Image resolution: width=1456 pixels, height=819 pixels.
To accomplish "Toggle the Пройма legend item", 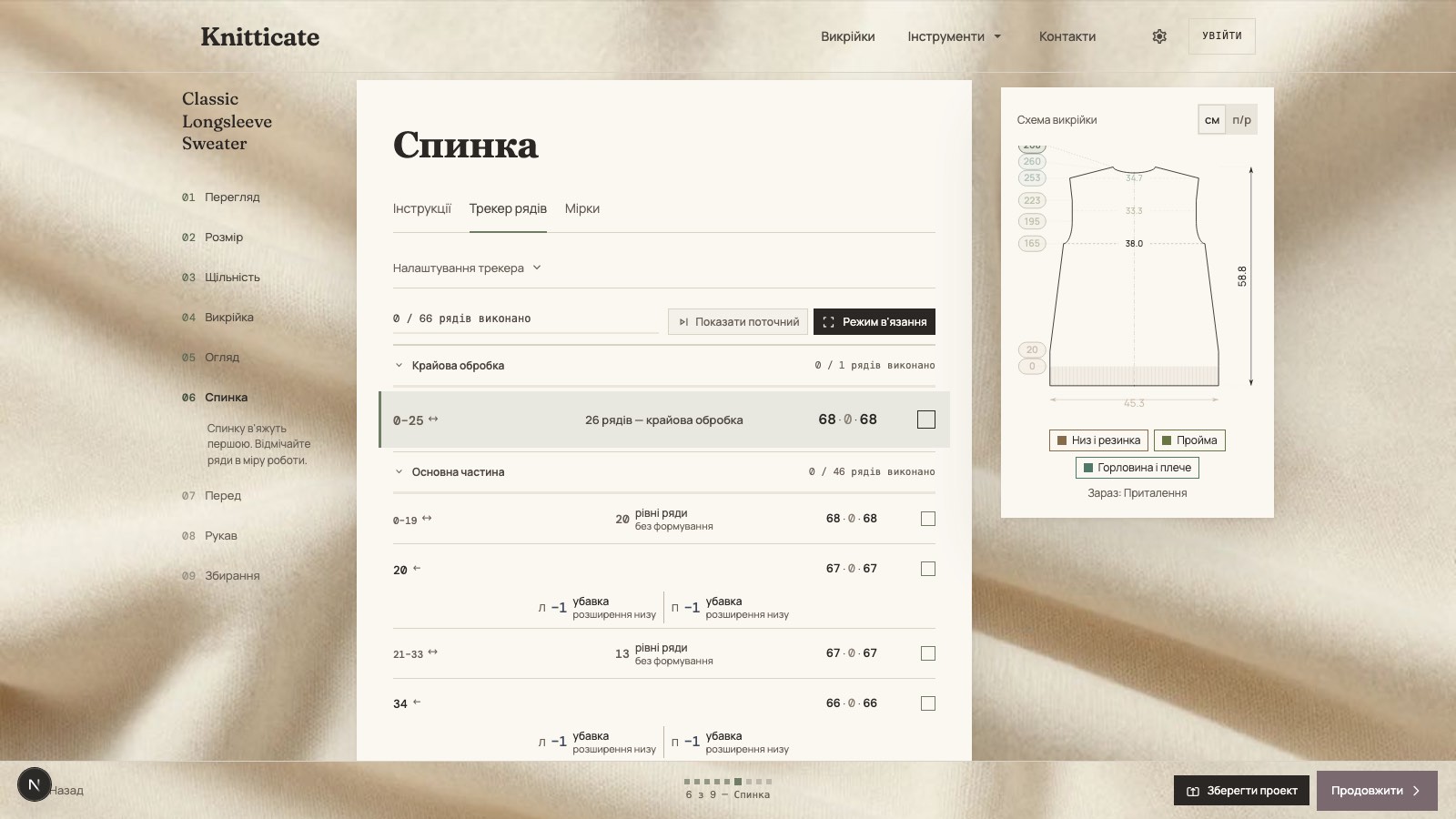I will point(1189,440).
